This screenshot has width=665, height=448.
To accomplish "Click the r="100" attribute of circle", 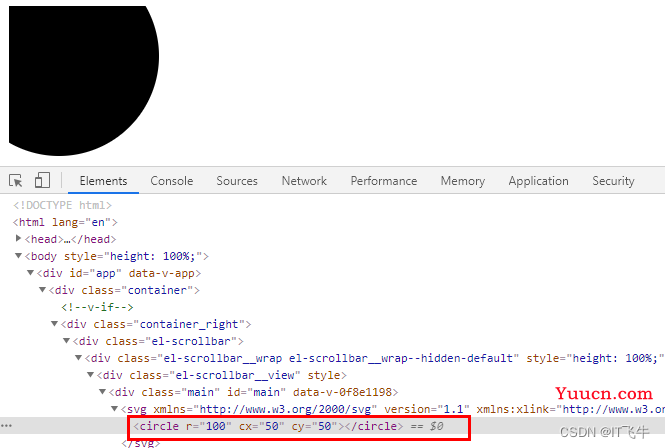I will [209, 426].
